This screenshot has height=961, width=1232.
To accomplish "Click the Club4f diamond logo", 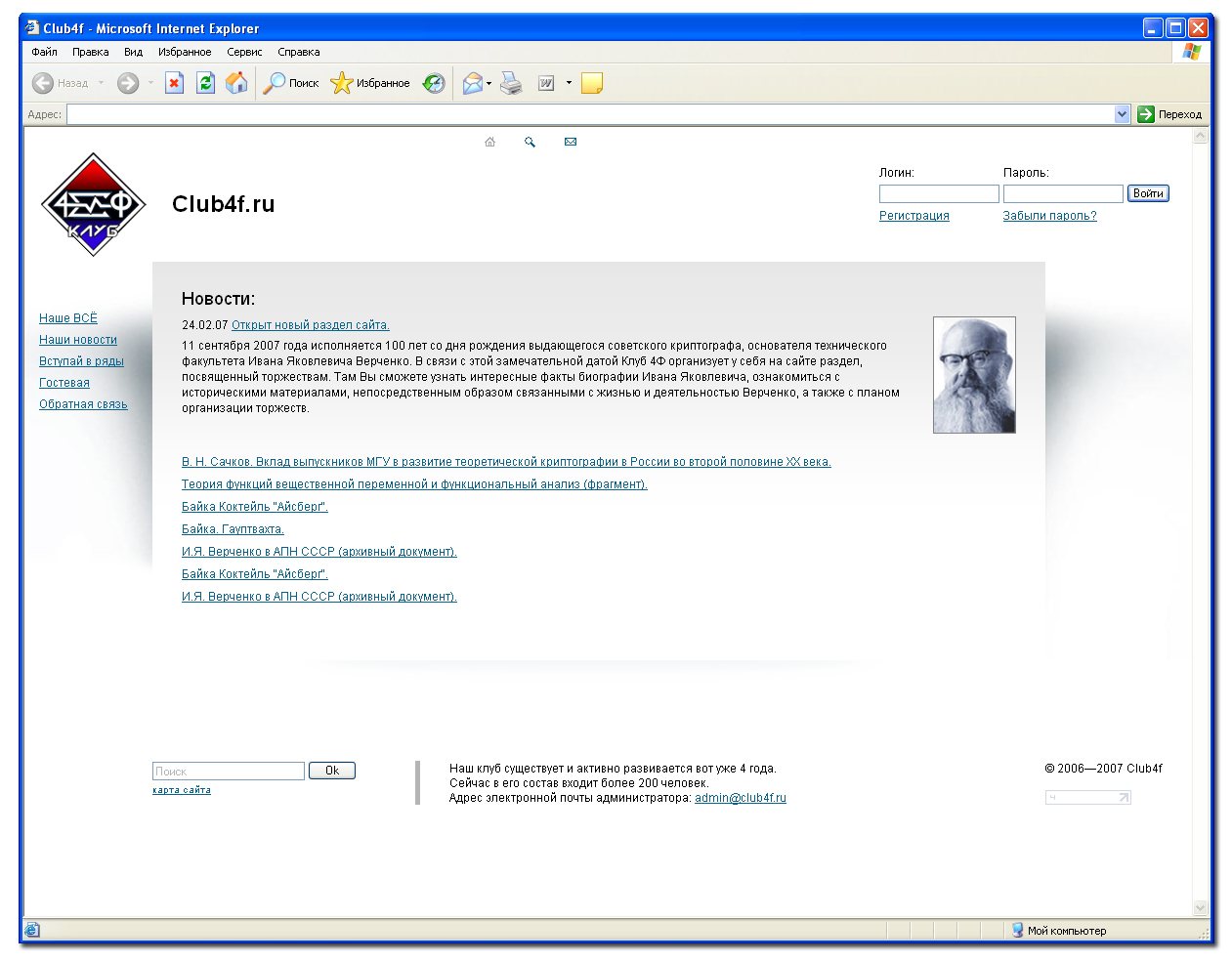I will [93, 204].
